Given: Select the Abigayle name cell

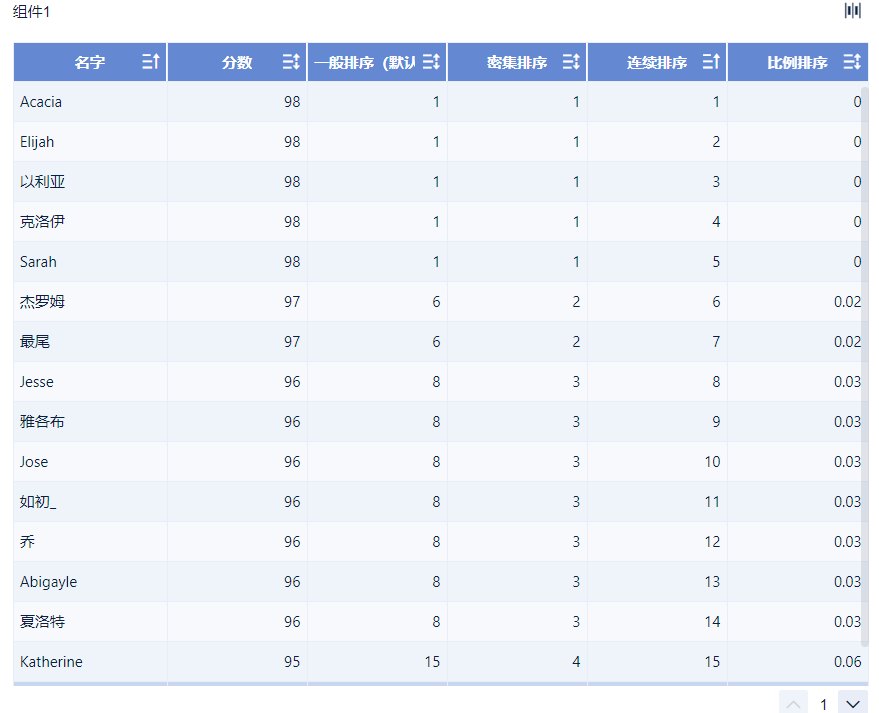Looking at the screenshot, I should coord(48,582).
